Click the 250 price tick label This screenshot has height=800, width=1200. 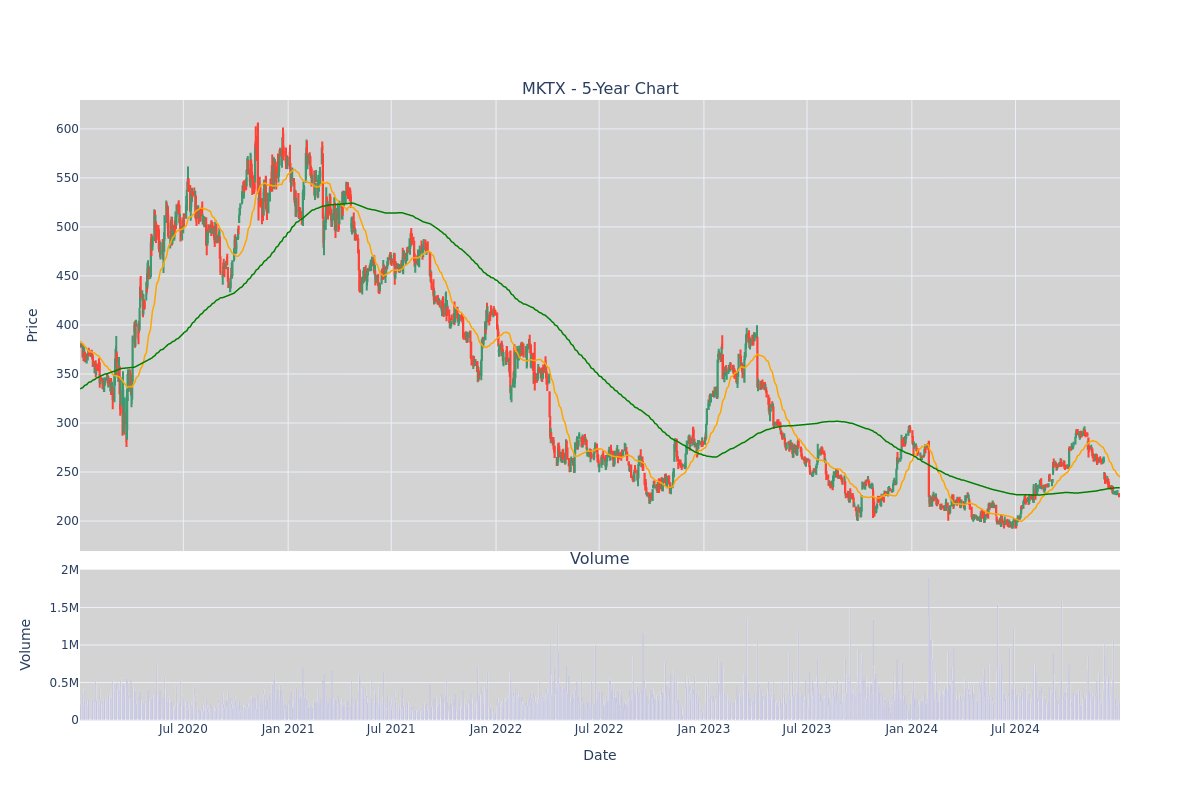click(67, 472)
